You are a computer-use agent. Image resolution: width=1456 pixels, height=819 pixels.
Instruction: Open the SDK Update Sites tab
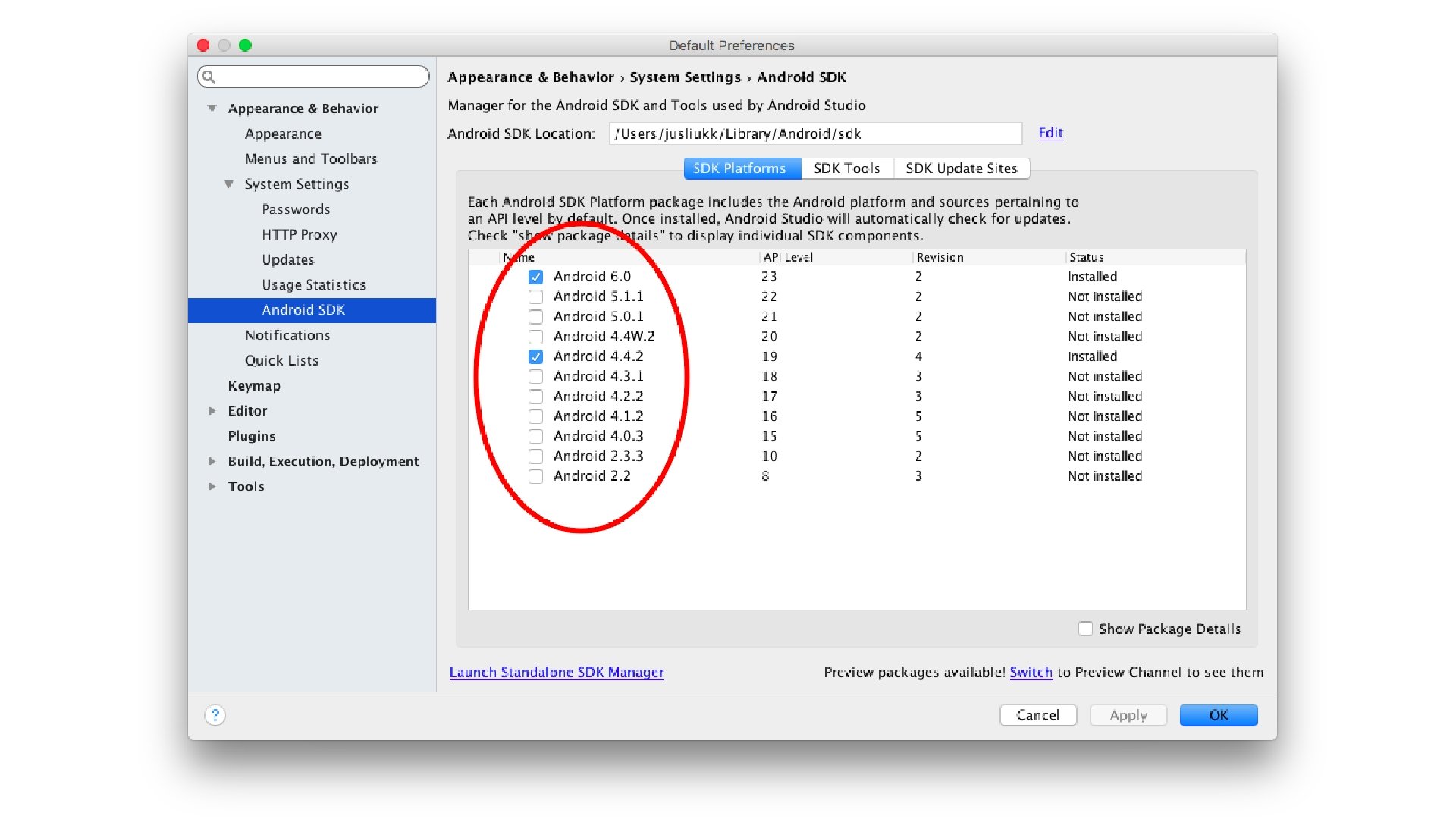click(x=961, y=168)
